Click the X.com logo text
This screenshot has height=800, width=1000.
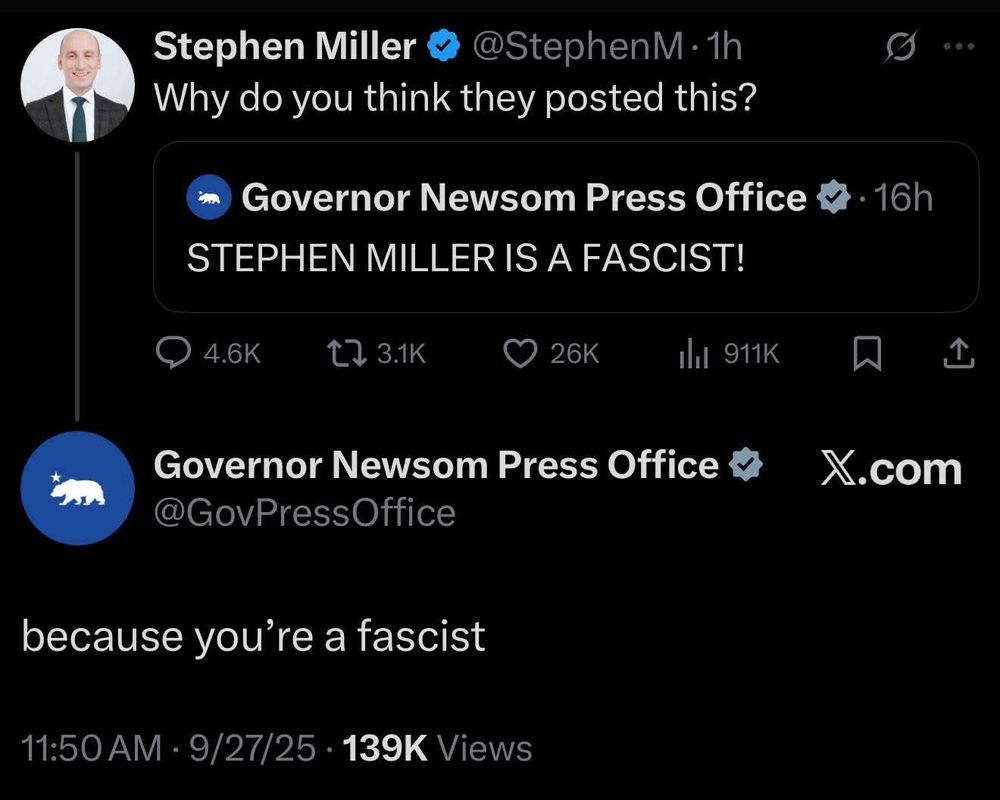891,469
